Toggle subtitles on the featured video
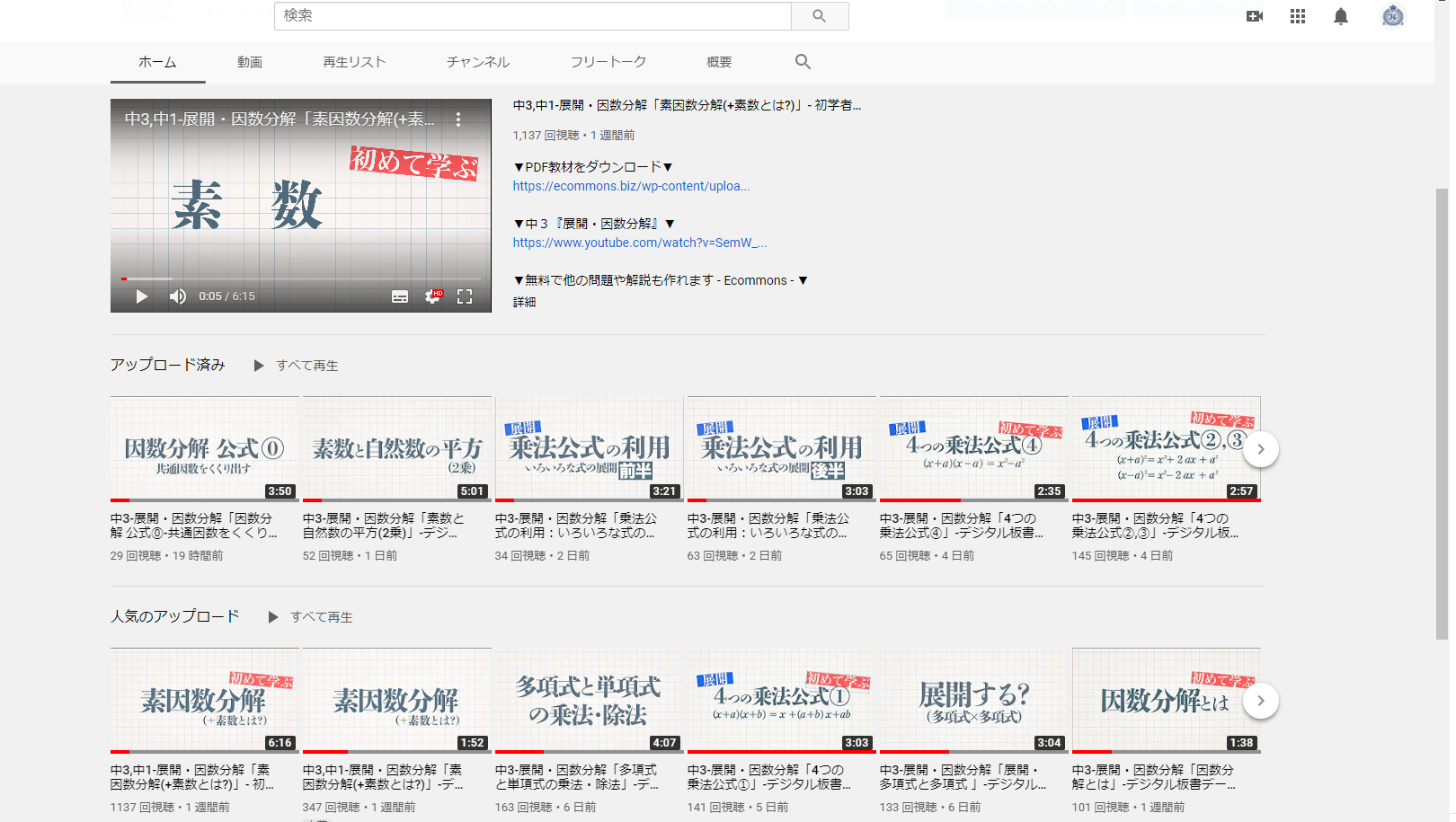Image resolution: width=1456 pixels, height=822 pixels. pyautogui.click(x=400, y=296)
